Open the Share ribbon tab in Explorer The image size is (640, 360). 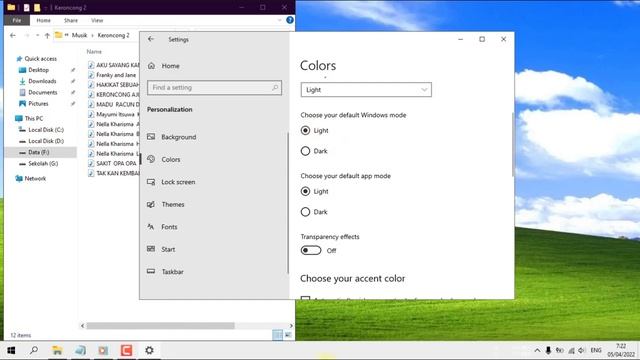point(71,20)
